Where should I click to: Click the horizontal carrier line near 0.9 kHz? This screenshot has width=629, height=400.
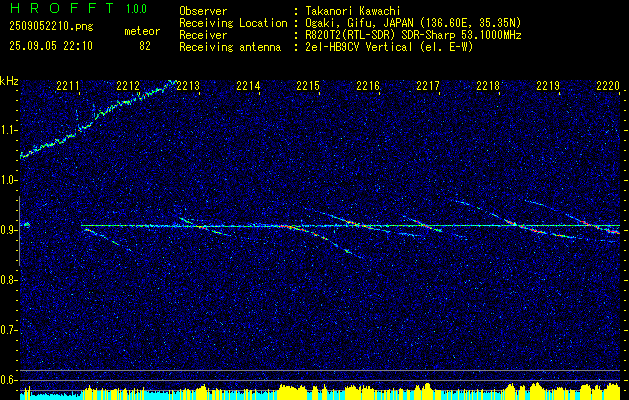pyautogui.click(x=350, y=226)
